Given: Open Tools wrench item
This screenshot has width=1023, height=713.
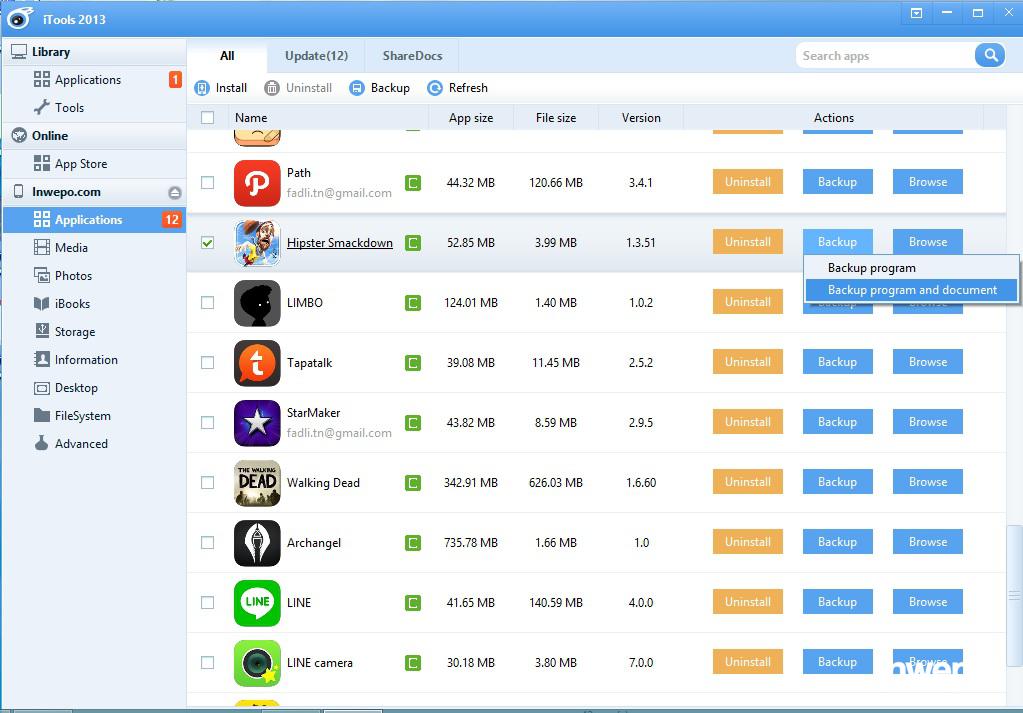Looking at the screenshot, I should 95,108.
